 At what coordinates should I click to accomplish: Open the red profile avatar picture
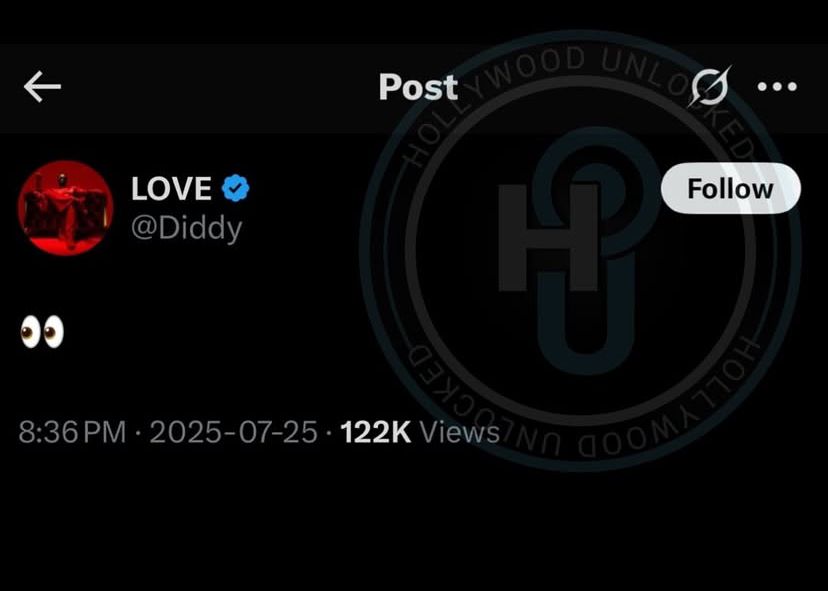pyautogui.click(x=65, y=208)
